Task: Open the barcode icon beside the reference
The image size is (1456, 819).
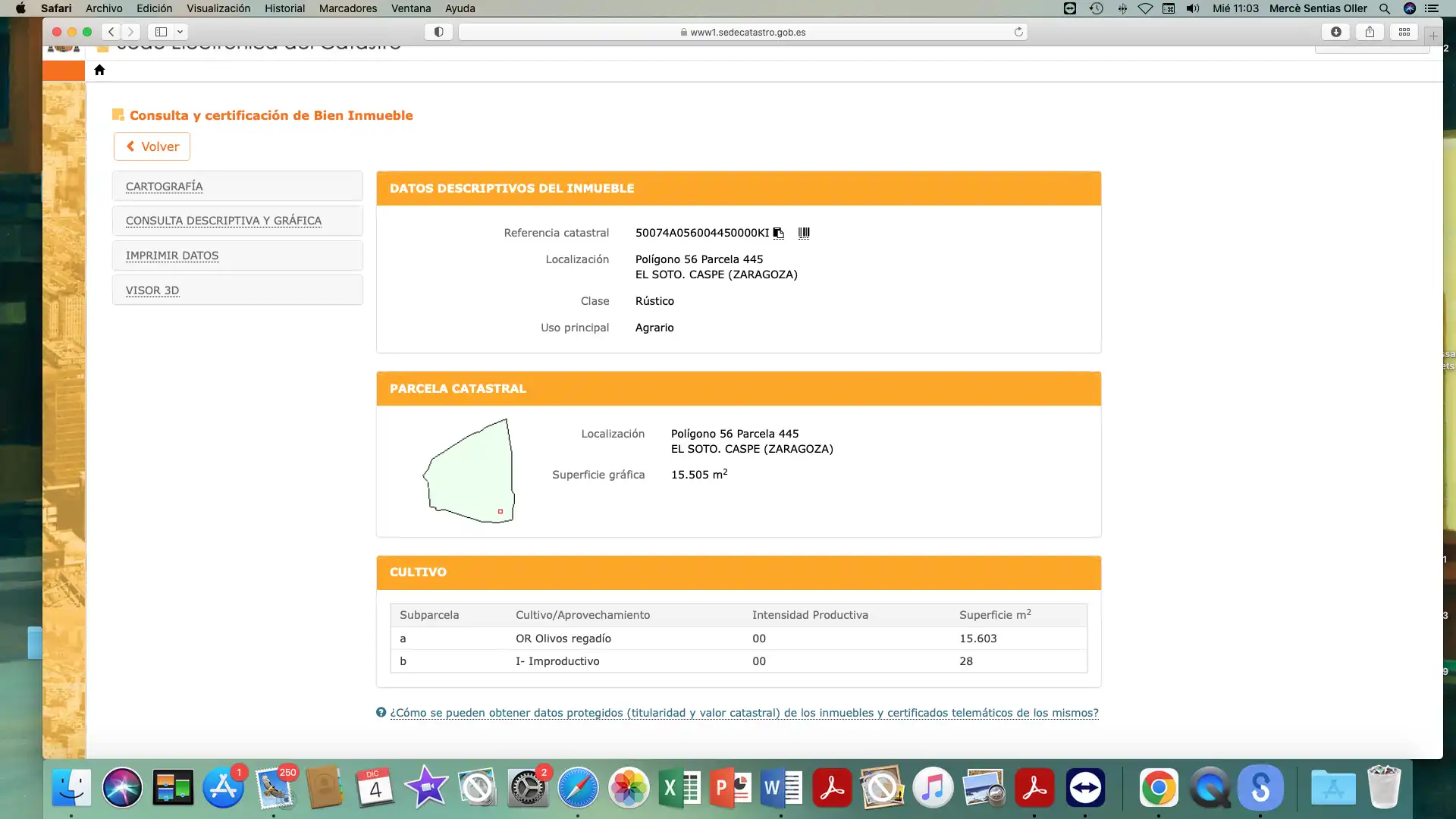Action: tap(804, 233)
